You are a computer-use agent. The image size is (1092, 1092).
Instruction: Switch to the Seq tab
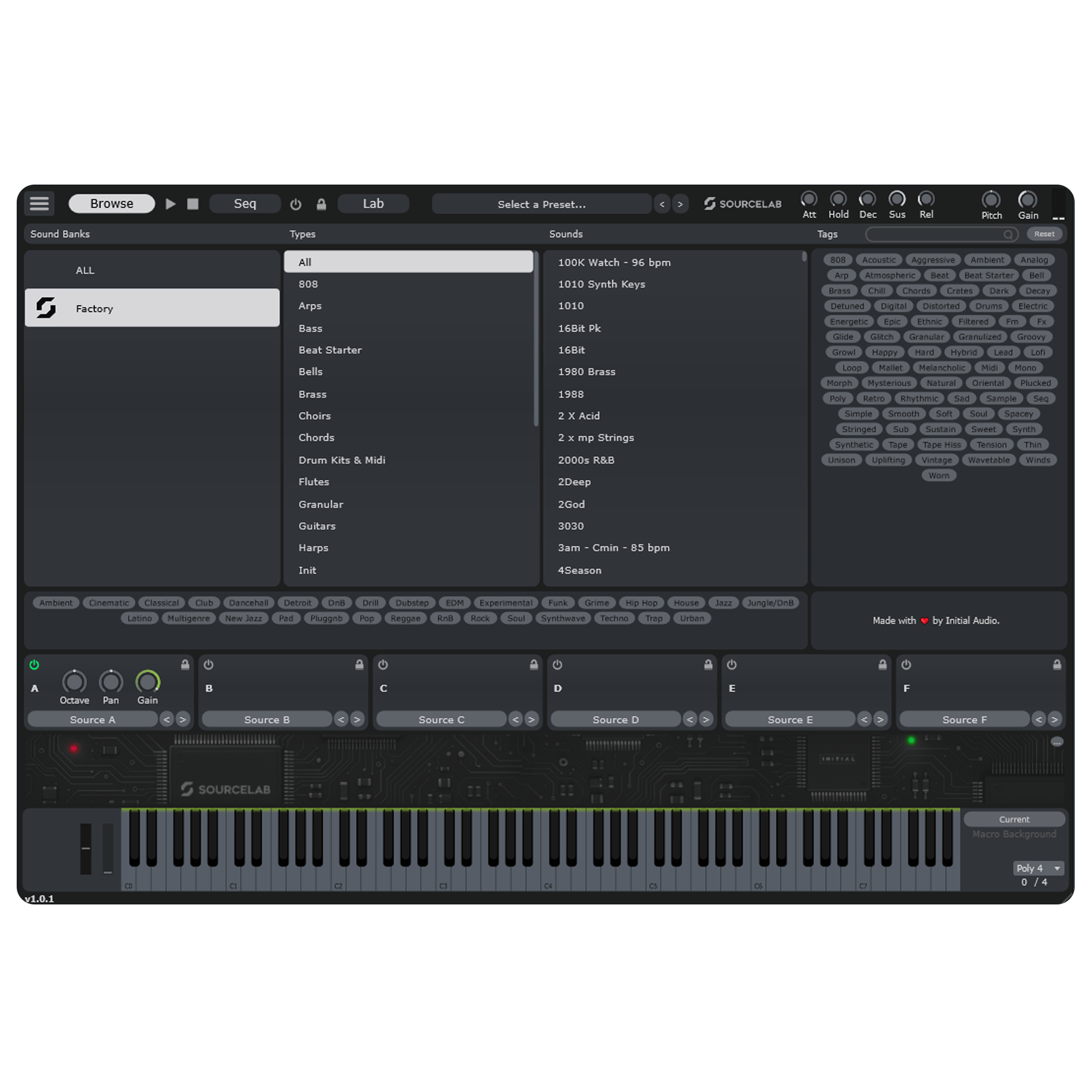[245, 204]
